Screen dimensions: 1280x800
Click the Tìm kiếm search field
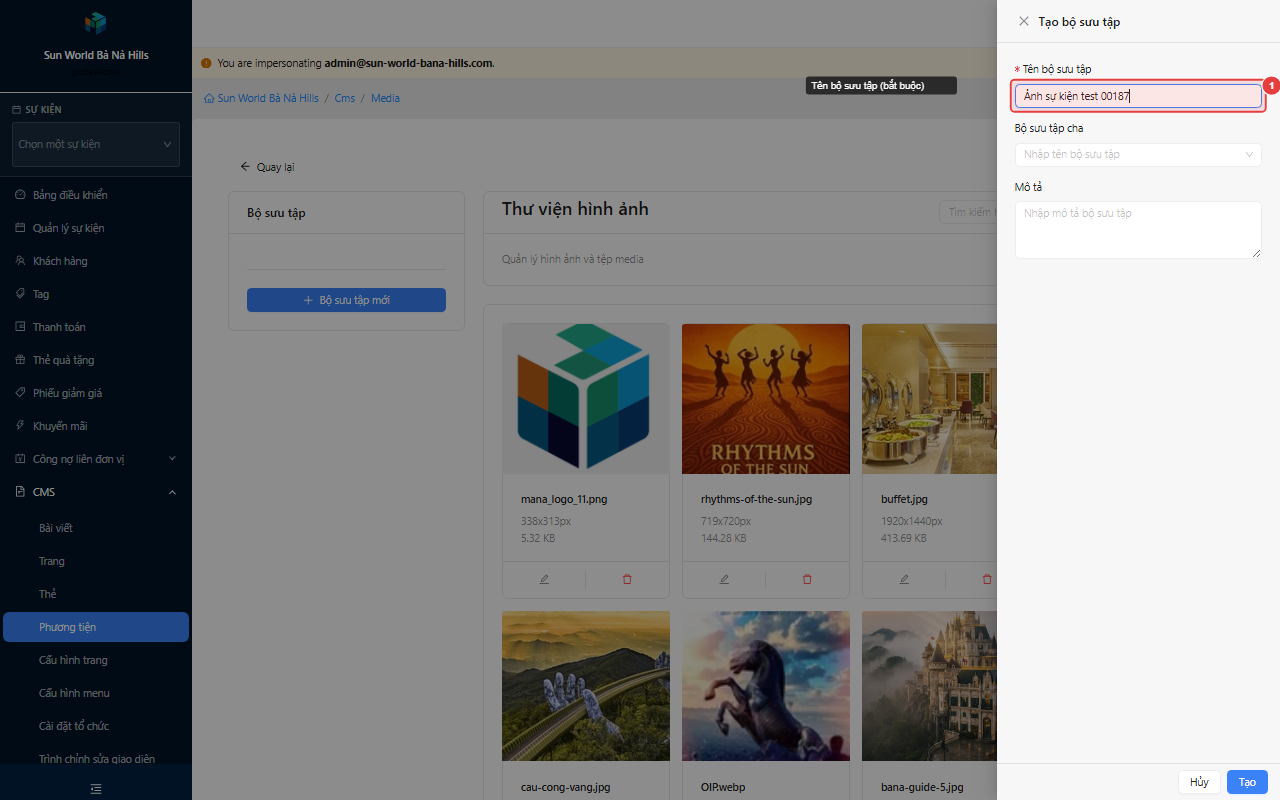968,212
